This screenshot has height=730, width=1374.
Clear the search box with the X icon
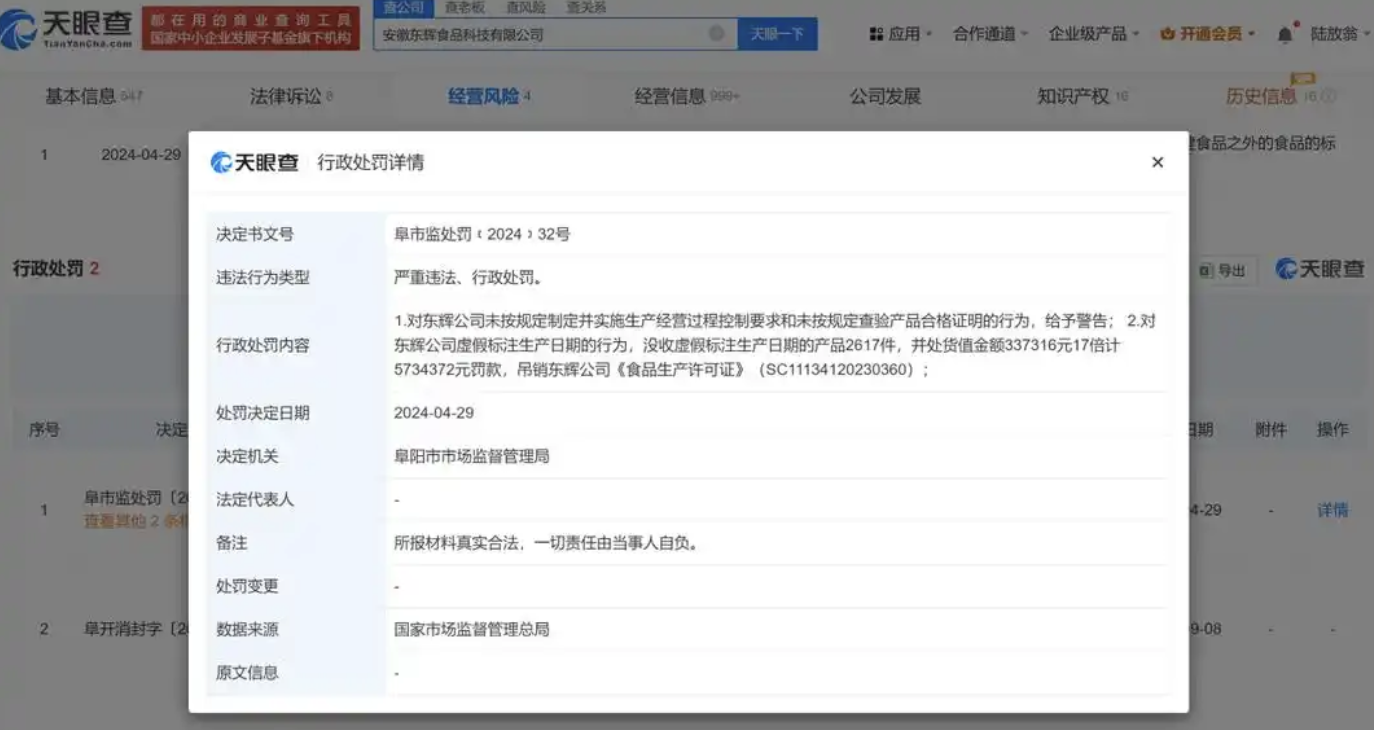[716, 34]
